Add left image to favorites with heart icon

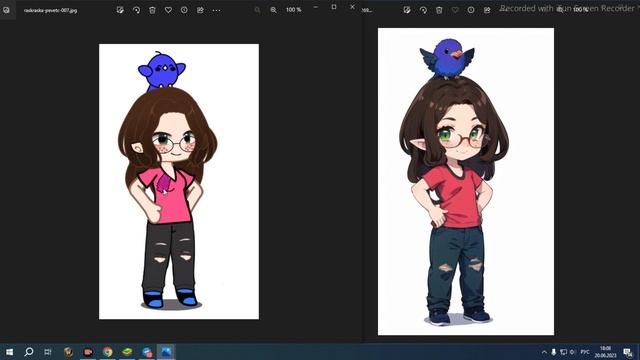pyautogui.click(x=168, y=10)
